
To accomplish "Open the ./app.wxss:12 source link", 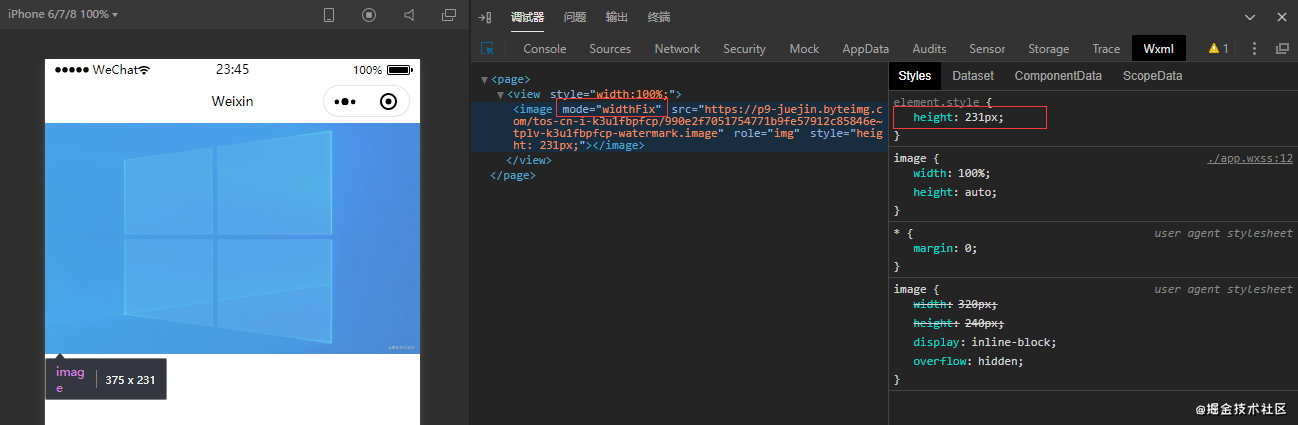I will pyautogui.click(x=1250, y=158).
